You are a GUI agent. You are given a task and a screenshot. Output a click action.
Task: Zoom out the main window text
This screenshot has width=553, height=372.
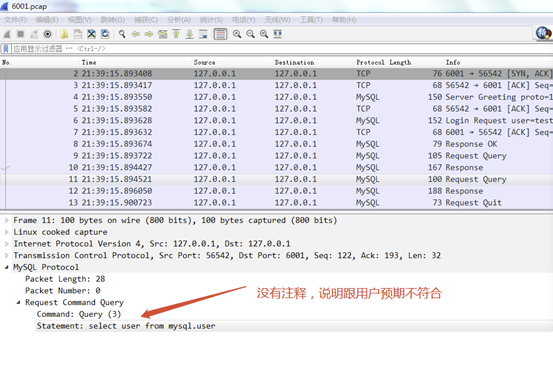pos(250,34)
